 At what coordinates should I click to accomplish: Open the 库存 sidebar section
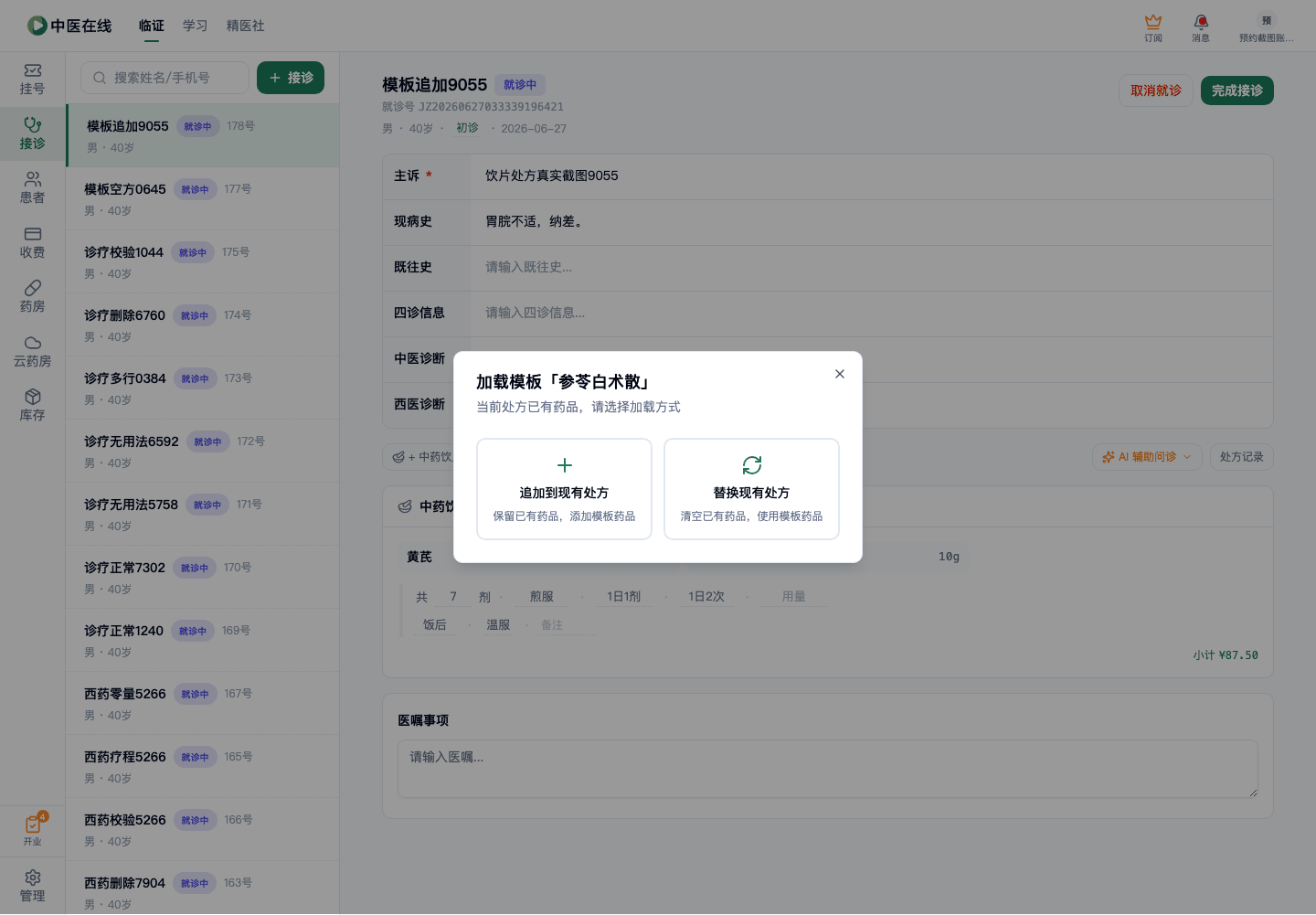click(x=33, y=406)
